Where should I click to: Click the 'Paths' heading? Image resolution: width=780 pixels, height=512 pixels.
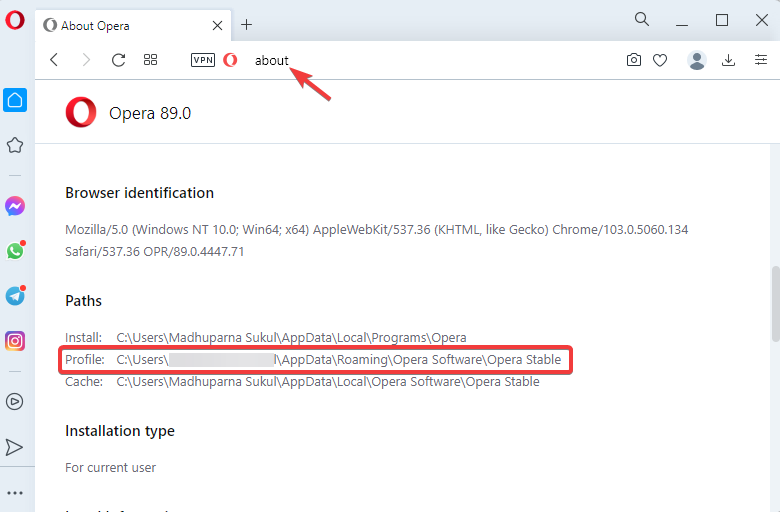[x=84, y=301]
